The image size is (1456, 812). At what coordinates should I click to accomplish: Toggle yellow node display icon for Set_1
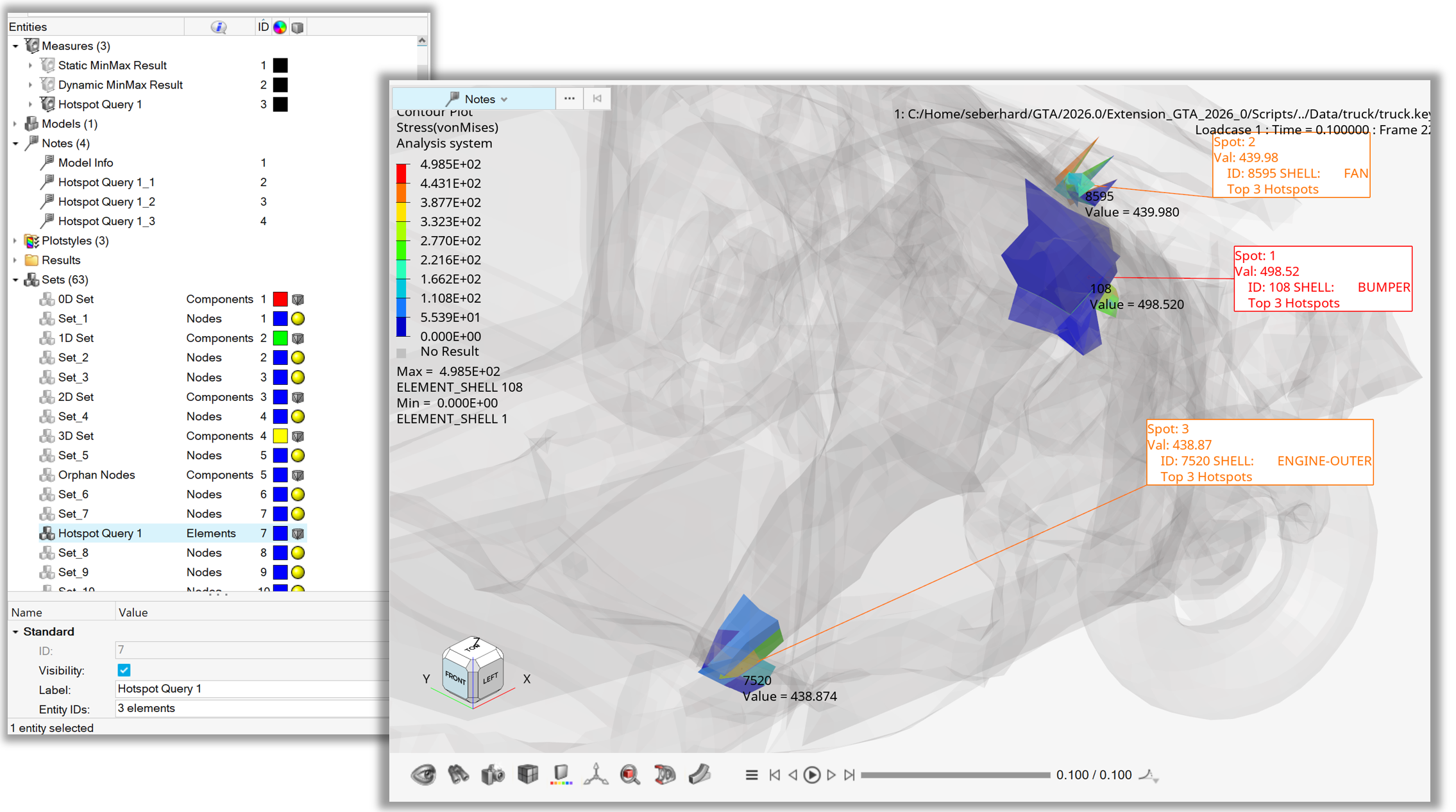[298, 319]
